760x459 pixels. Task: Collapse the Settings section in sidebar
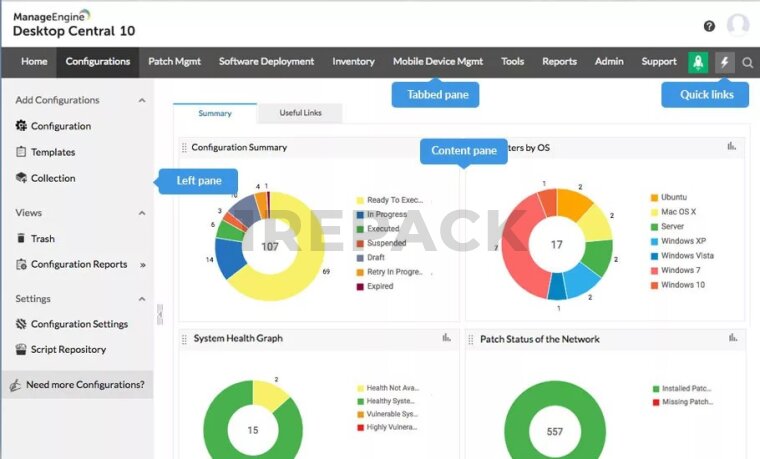coord(142,299)
